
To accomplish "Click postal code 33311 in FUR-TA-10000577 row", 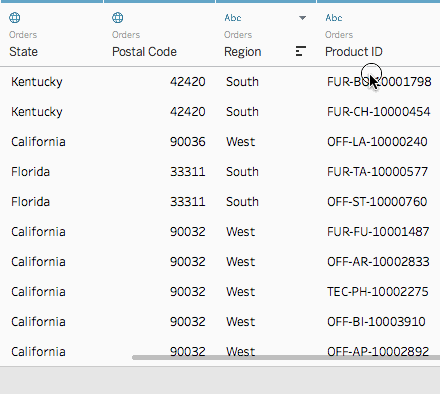I will pyautogui.click(x=188, y=172).
